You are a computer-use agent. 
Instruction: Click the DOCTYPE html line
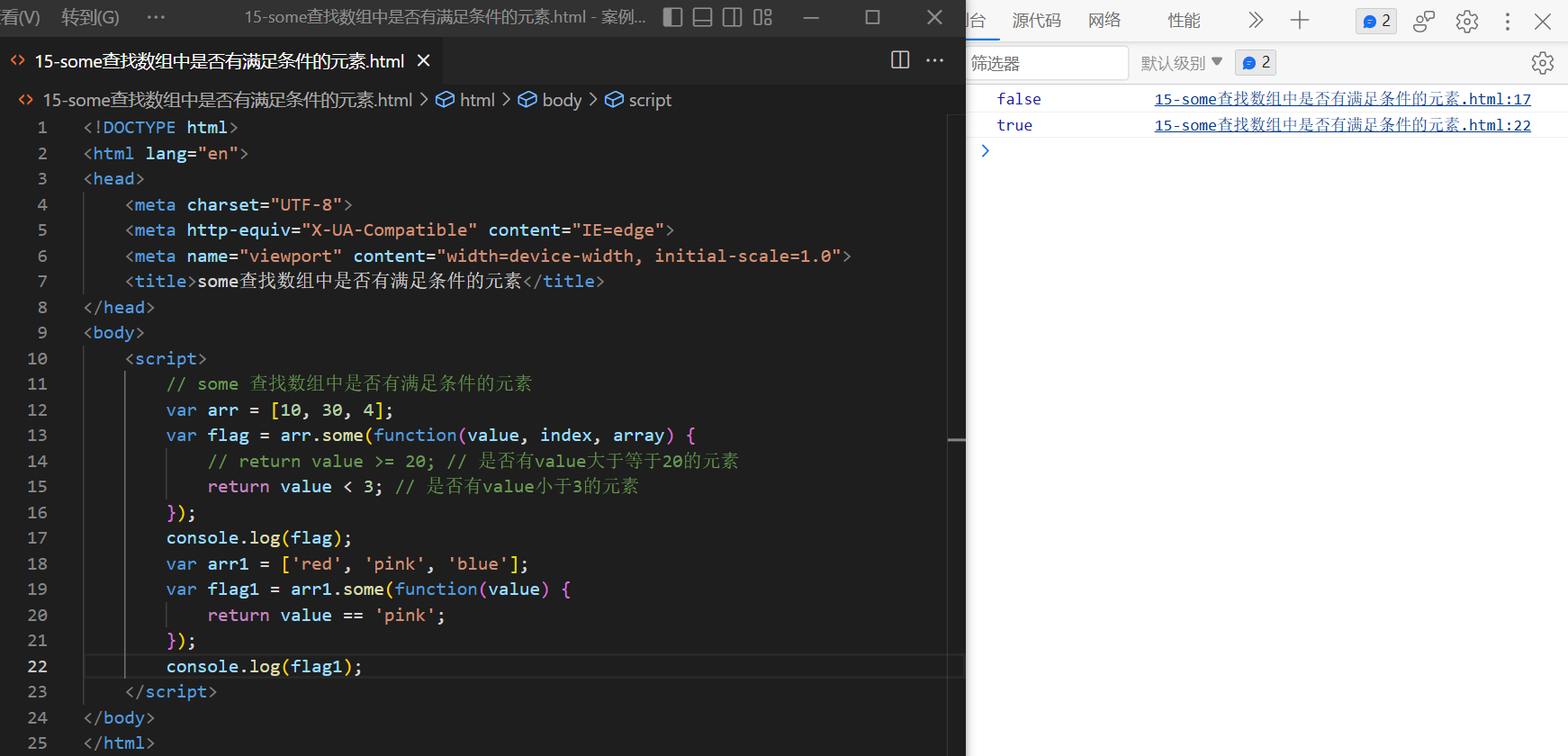(160, 128)
